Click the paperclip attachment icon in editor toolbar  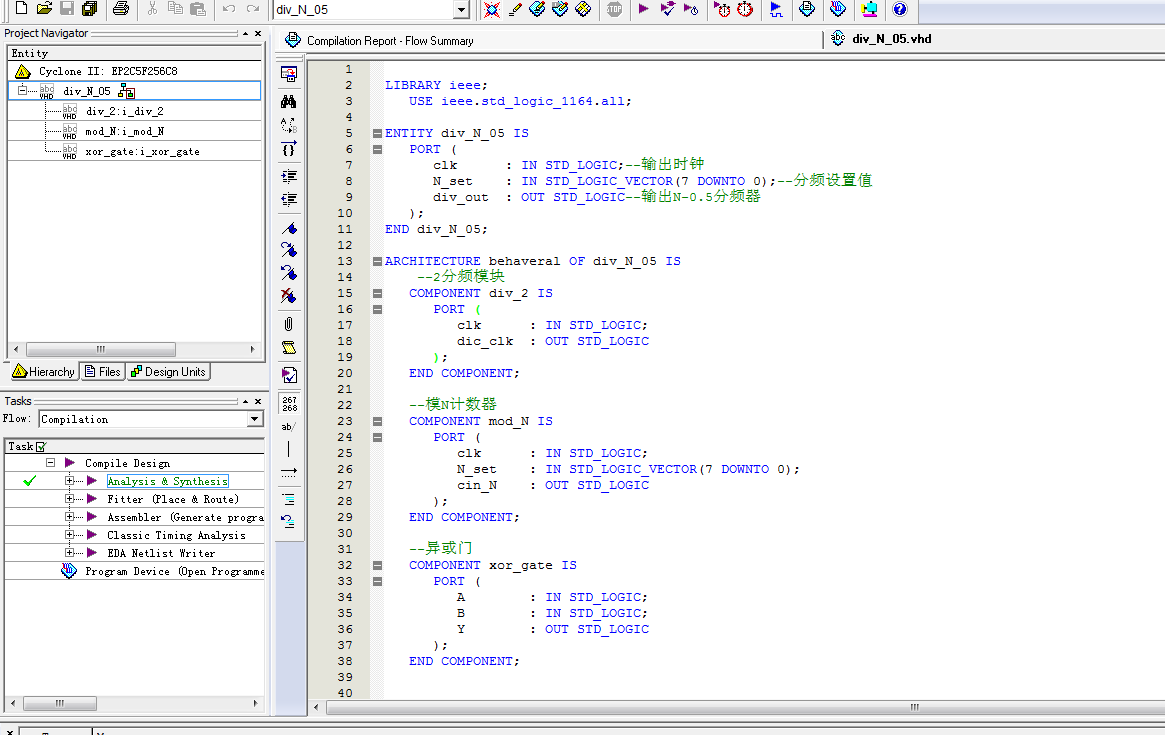point(289,323)
